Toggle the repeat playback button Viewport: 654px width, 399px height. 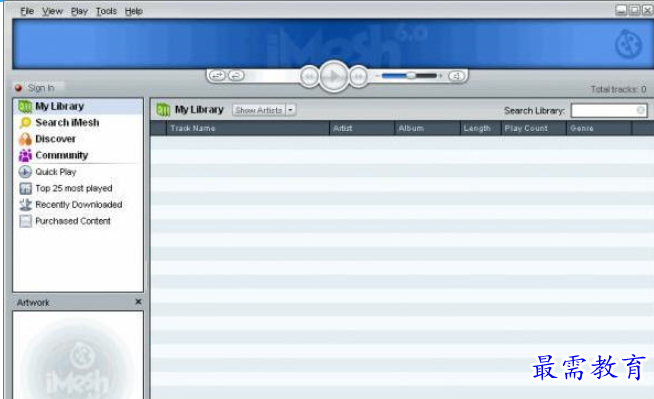pyautogui.click(x=236, y=75)
